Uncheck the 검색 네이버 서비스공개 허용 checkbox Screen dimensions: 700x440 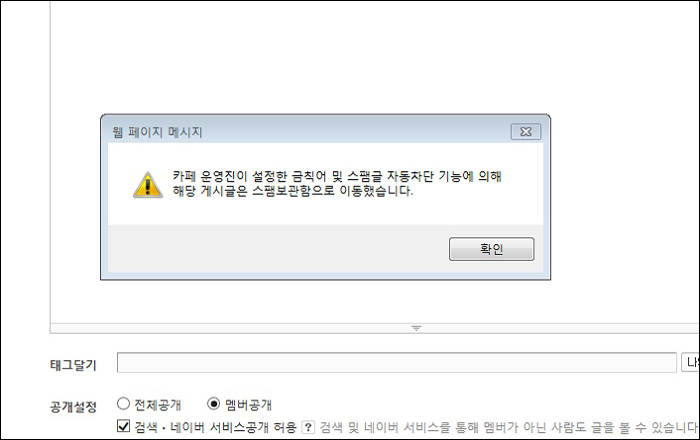click(x=123, y=426)
